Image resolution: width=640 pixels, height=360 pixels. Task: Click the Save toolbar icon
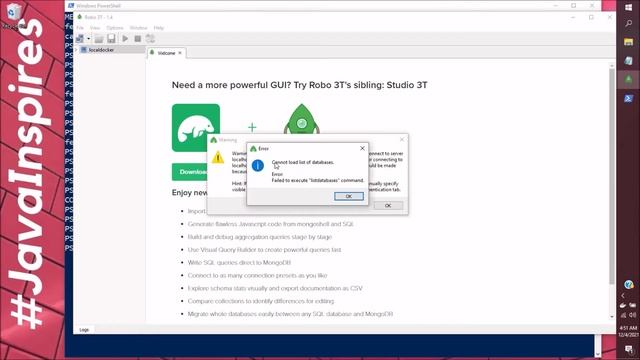click(x=111, y=39)
